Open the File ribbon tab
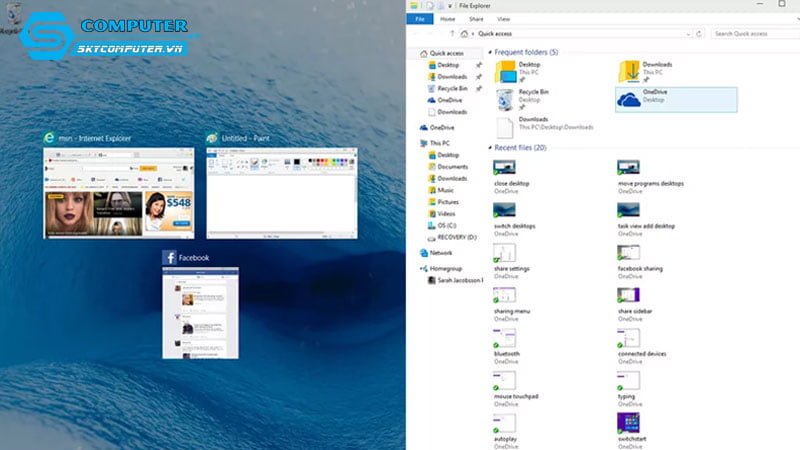The width and height of the screenshot is (800, 450). point(424,19)
